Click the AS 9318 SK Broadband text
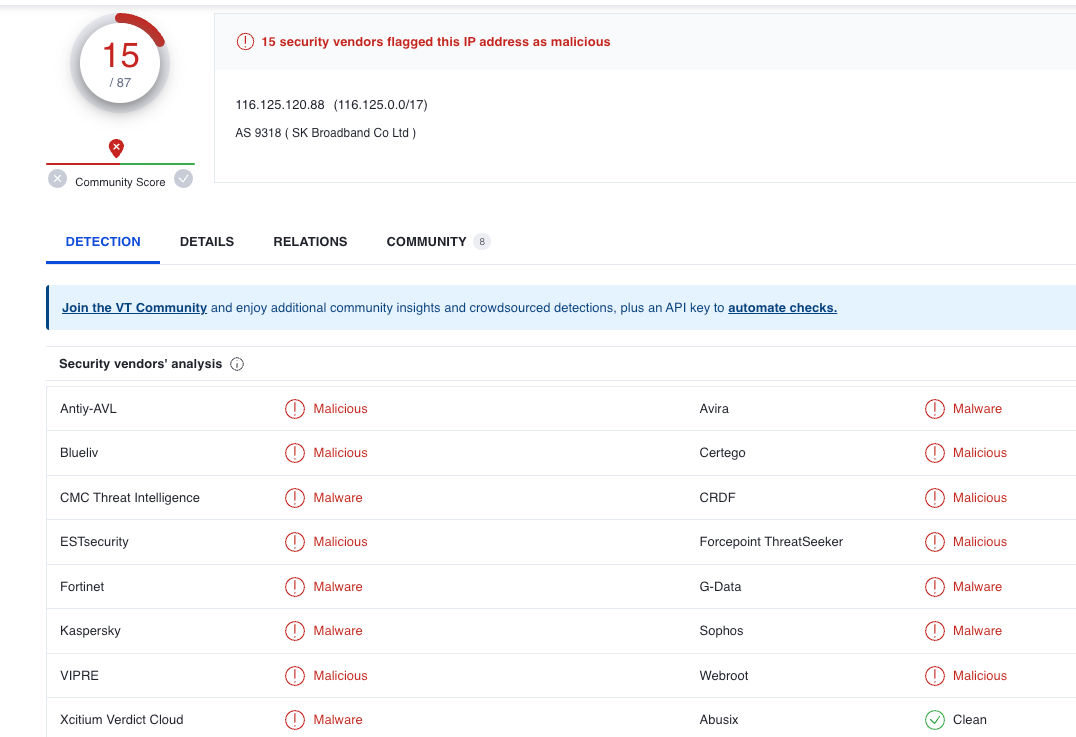 [325, 133]
